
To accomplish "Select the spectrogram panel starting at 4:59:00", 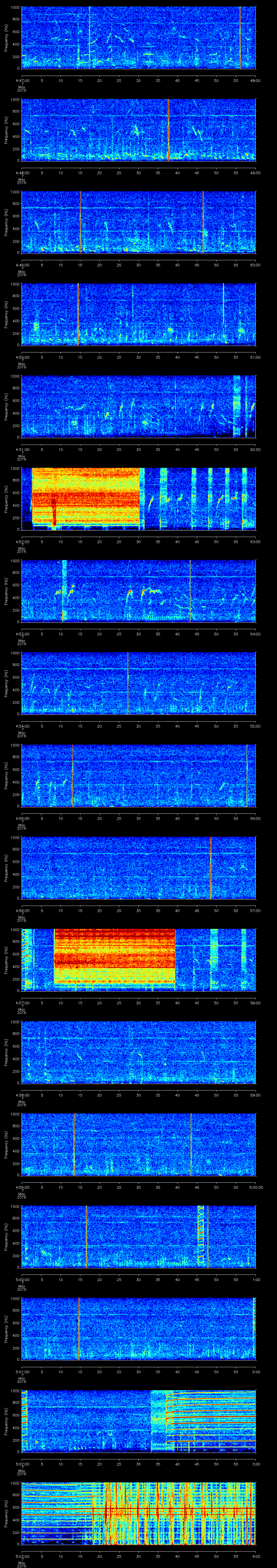I will point(139,1145).
